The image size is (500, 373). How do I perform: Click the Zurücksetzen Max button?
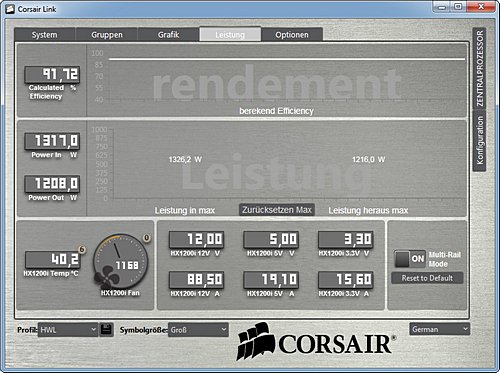coord(277,210)
